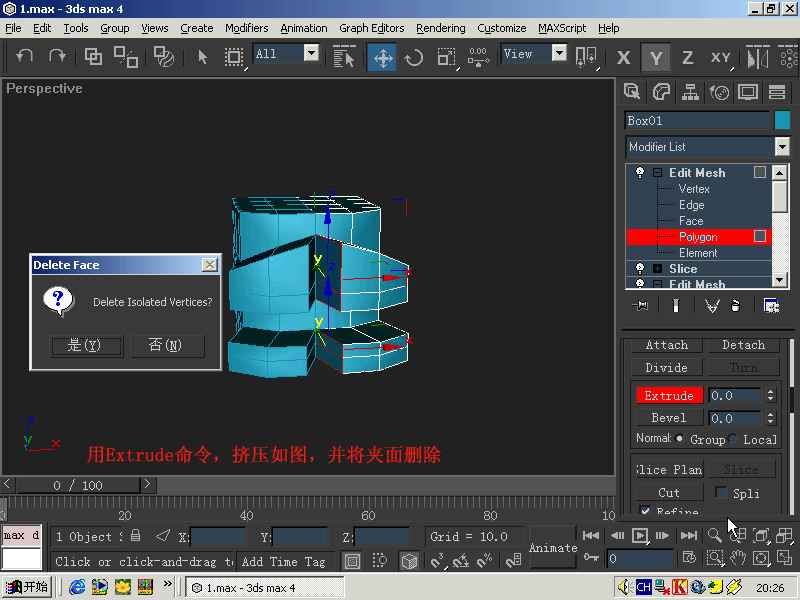Viewport: 800px width, 600px height.
Task: Select Local normal radio button
Action: coord(733,438)
